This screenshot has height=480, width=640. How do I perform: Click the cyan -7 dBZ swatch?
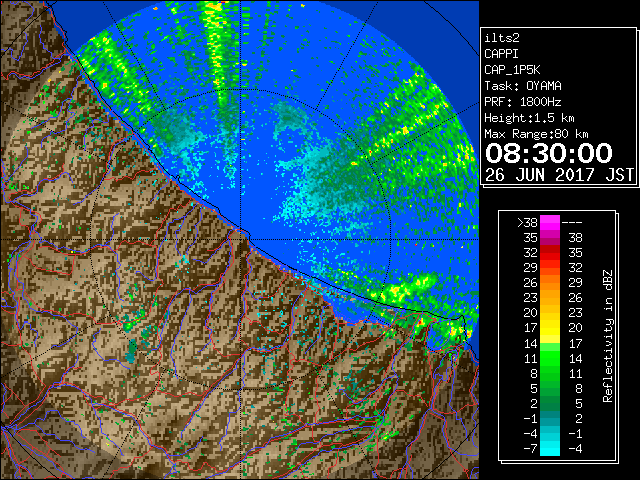click(550, 448)
